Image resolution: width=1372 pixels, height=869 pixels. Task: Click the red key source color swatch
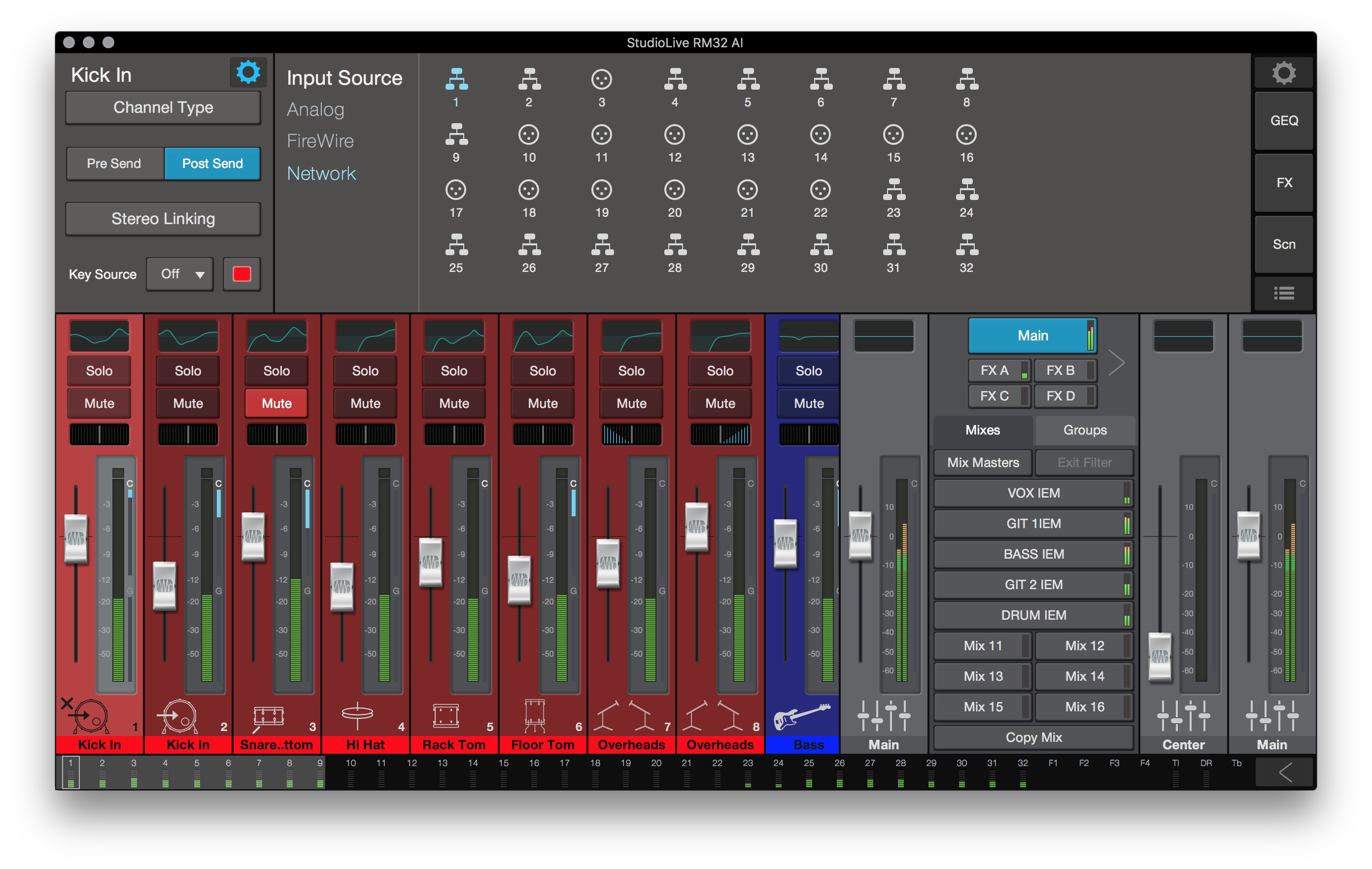coord(241,274)
